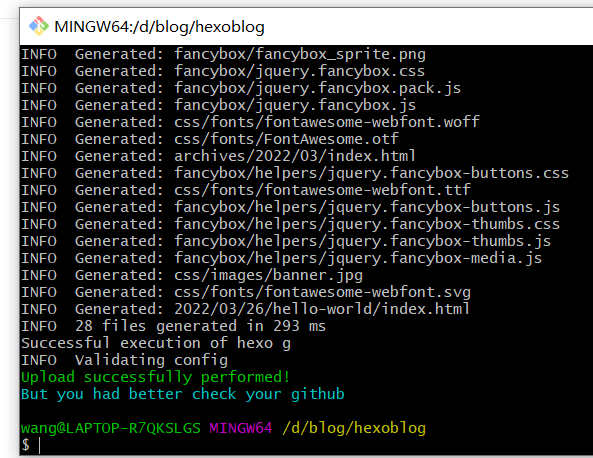The height and width of the screenshot is (458, 593).
Task: Click the 'INFO Validating config' line
Action: 124,361
